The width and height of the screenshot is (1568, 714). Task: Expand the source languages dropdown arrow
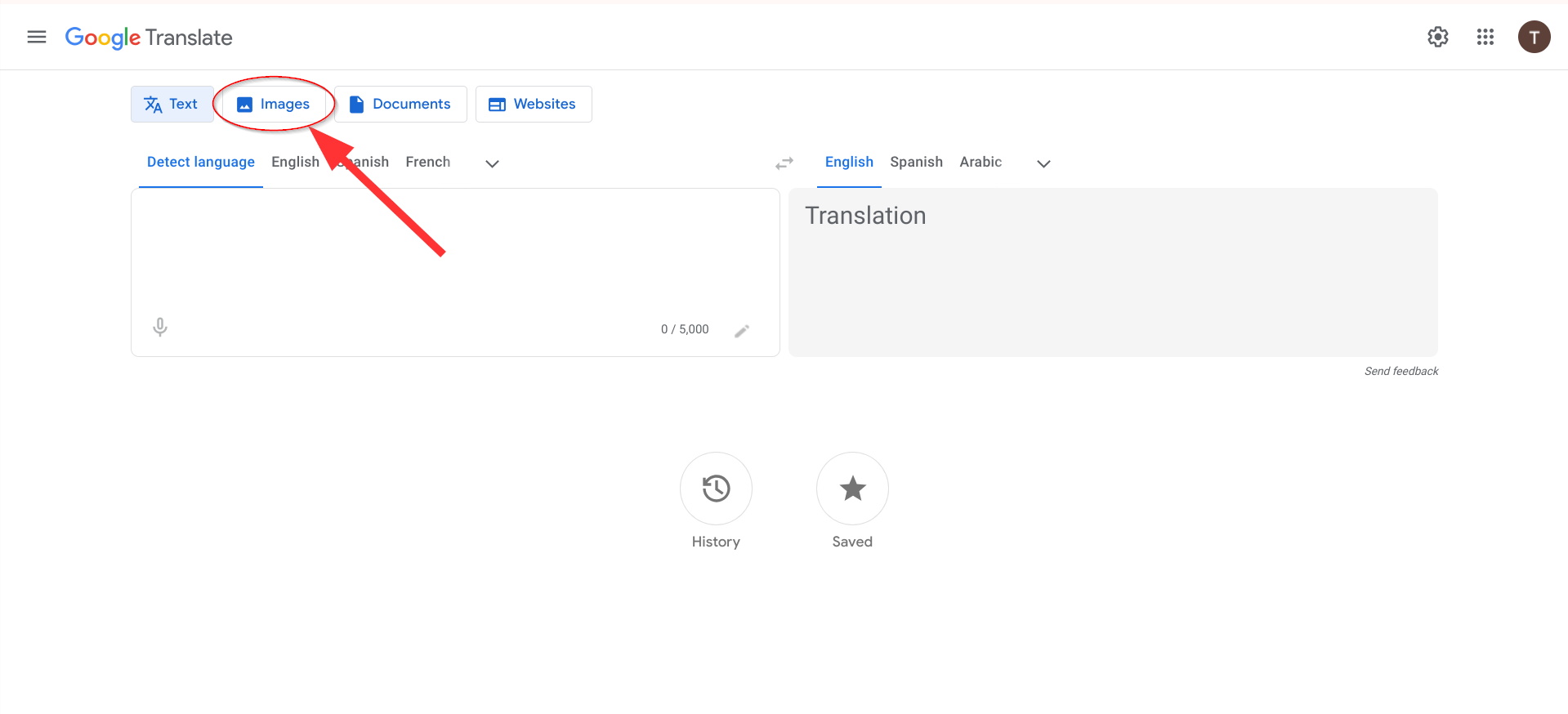pos(492,163)
